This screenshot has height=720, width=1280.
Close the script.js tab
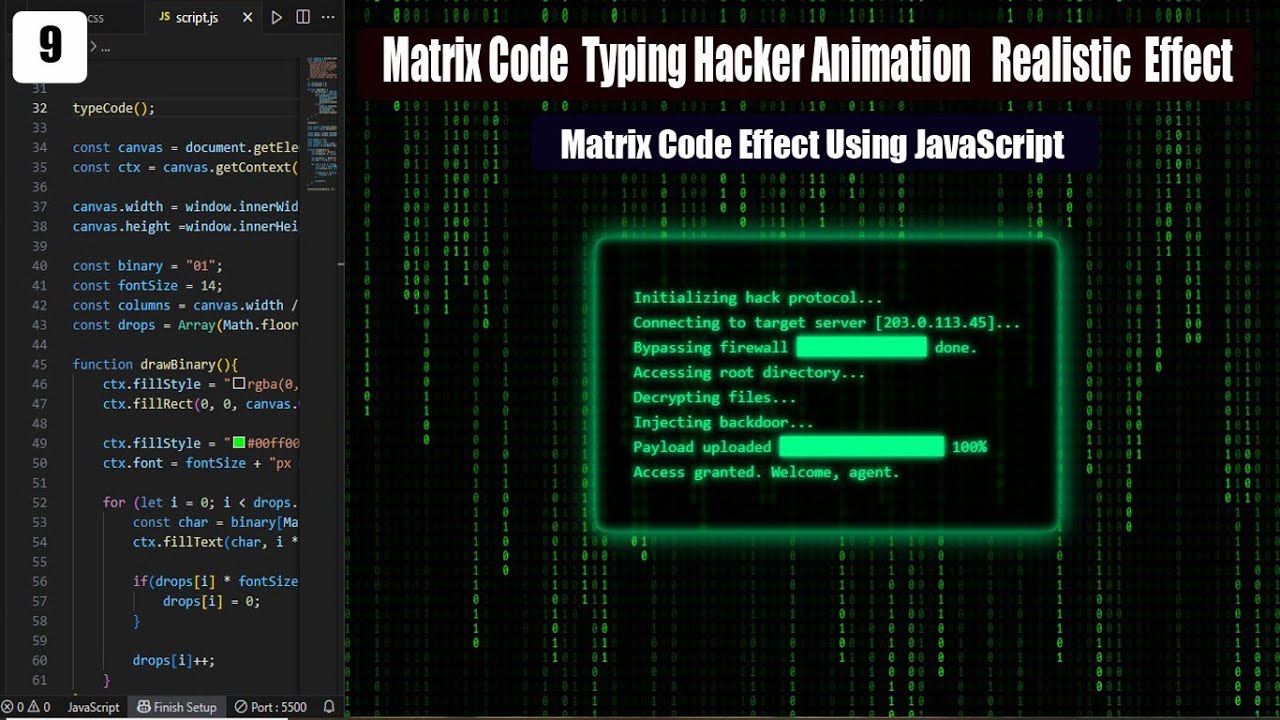pos(247,18)
